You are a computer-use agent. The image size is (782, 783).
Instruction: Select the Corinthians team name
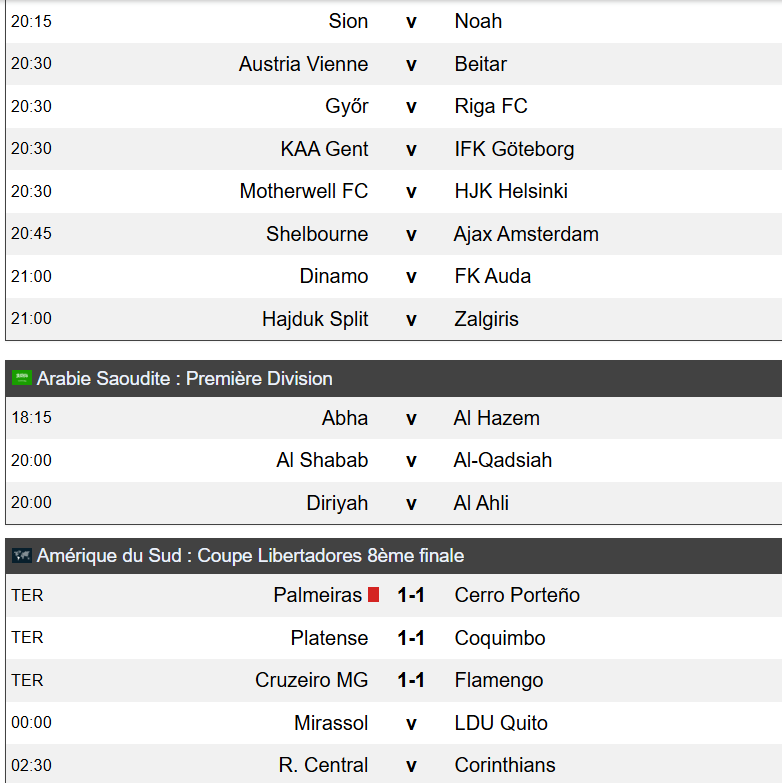click(x=505, y=765)
